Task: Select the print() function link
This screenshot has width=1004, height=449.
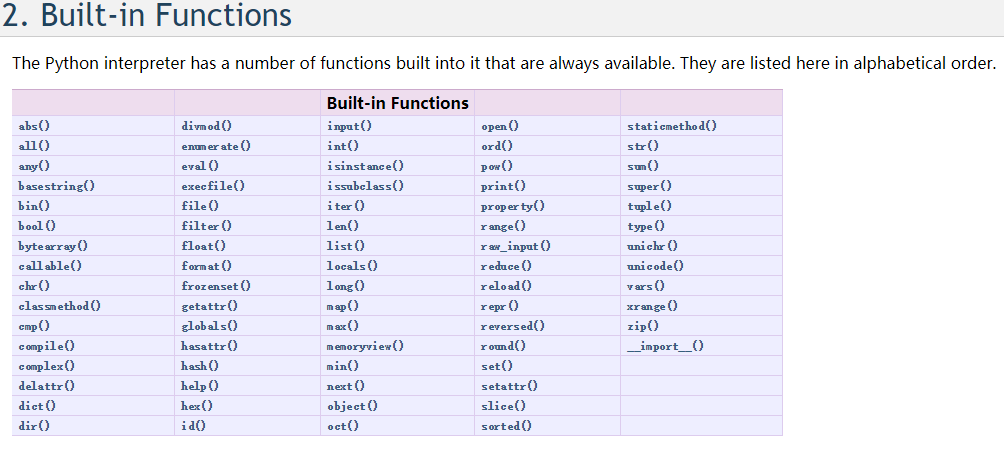Action: 503,186
